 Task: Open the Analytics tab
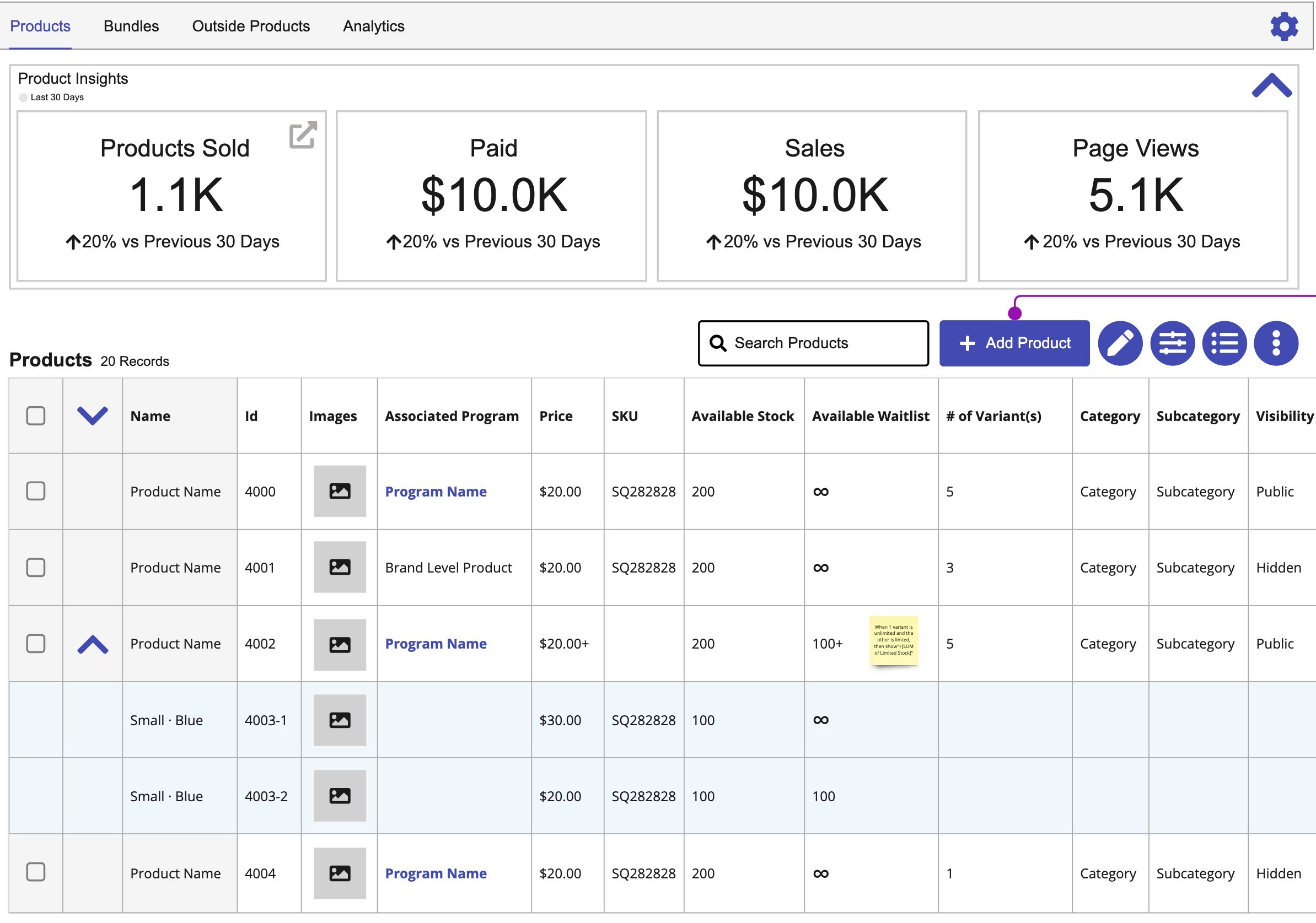[374, 26]
